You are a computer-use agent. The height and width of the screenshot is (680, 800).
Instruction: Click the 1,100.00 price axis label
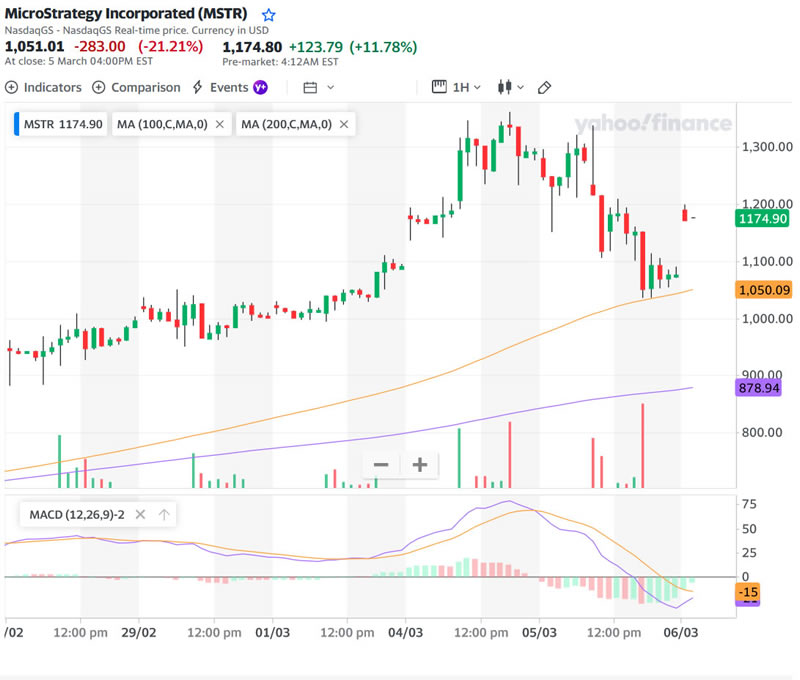pyautogui.click(x=767, y=261)
